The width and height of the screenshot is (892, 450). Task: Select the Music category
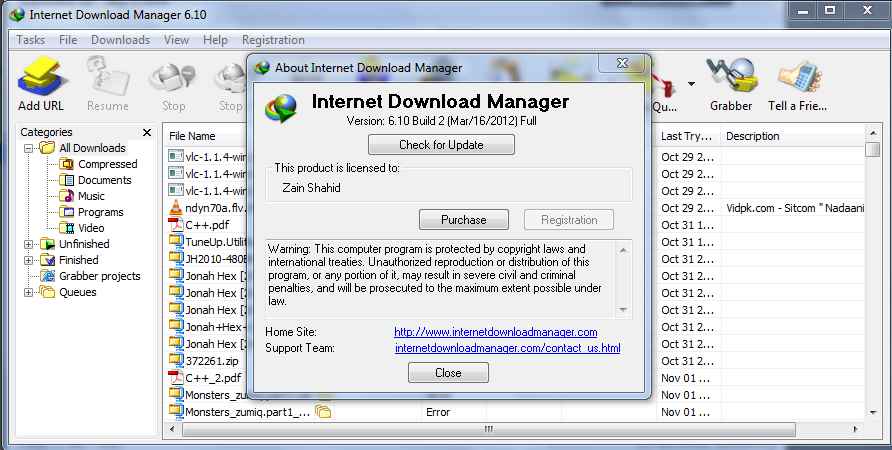[83, 196]
